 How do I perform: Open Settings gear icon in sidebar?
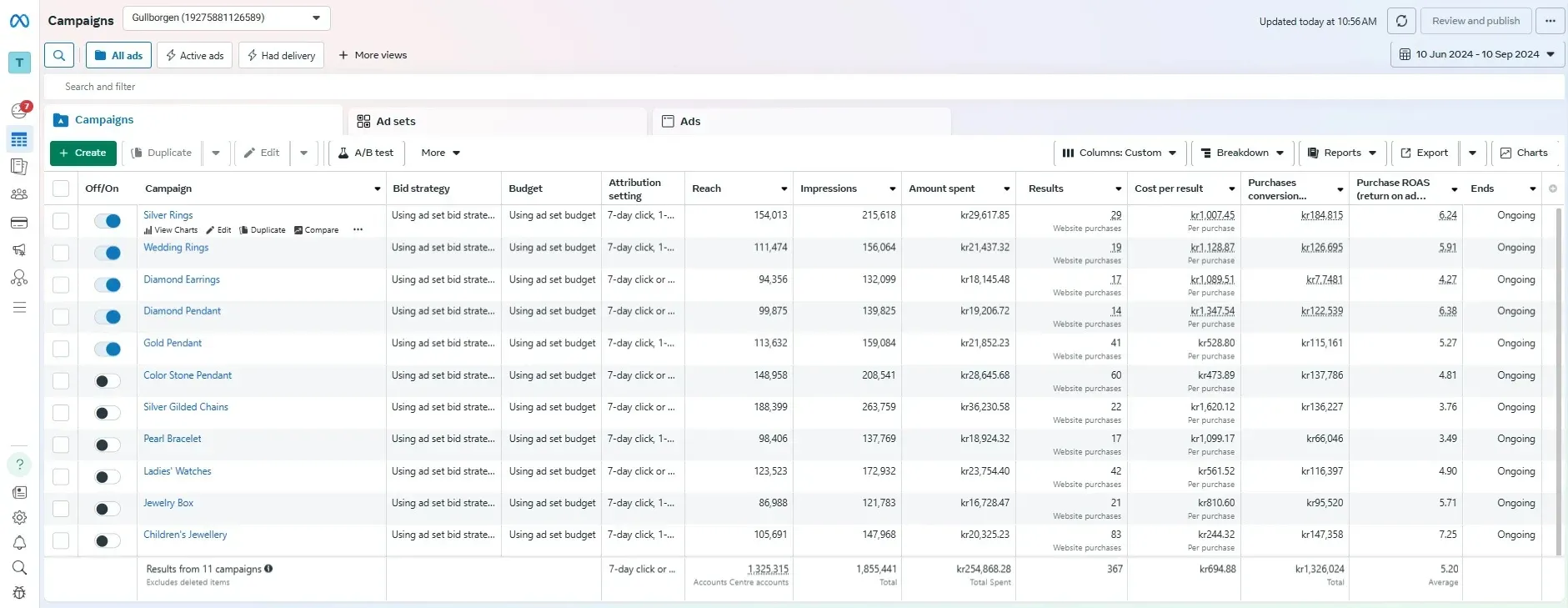pos(19,518)
